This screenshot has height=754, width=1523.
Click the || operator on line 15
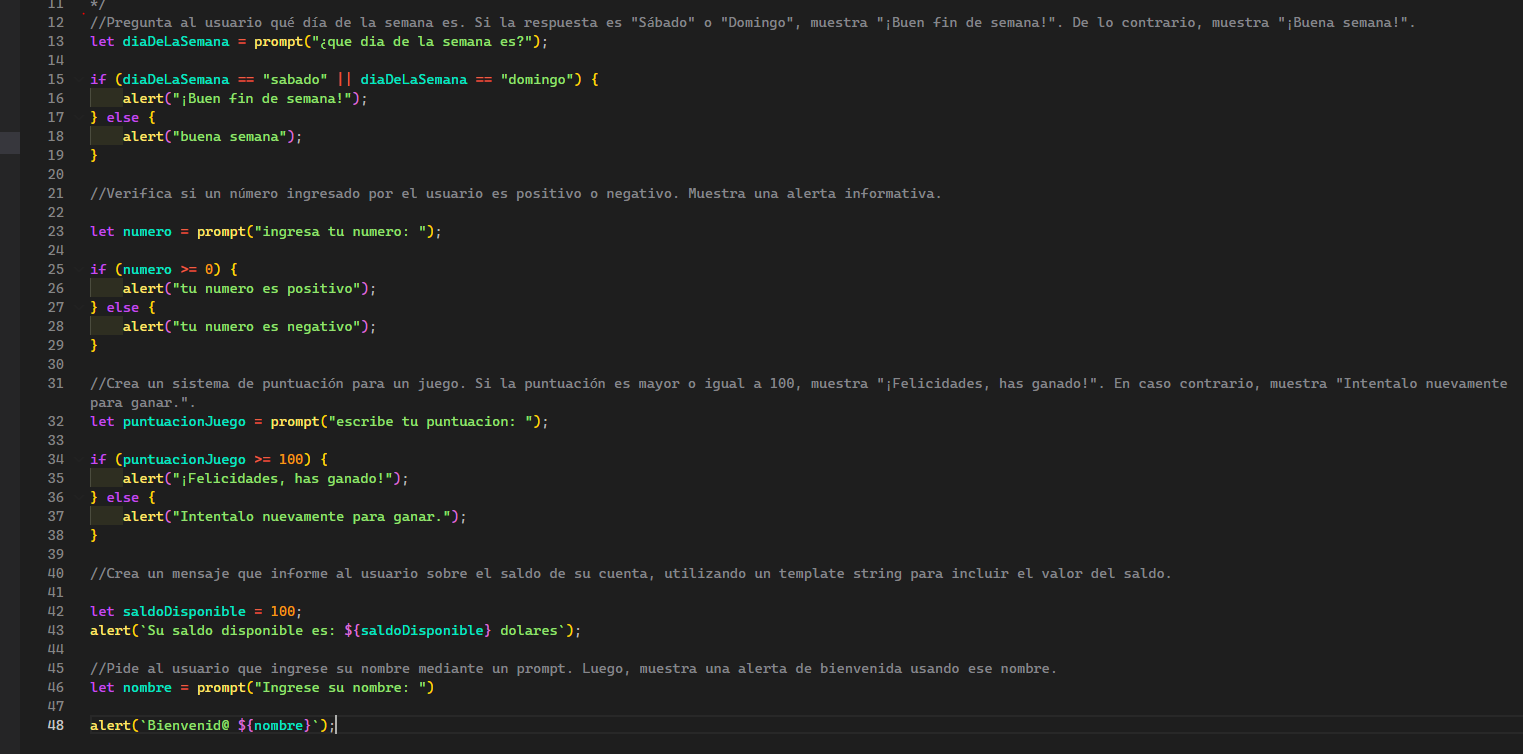click(344, 79)
